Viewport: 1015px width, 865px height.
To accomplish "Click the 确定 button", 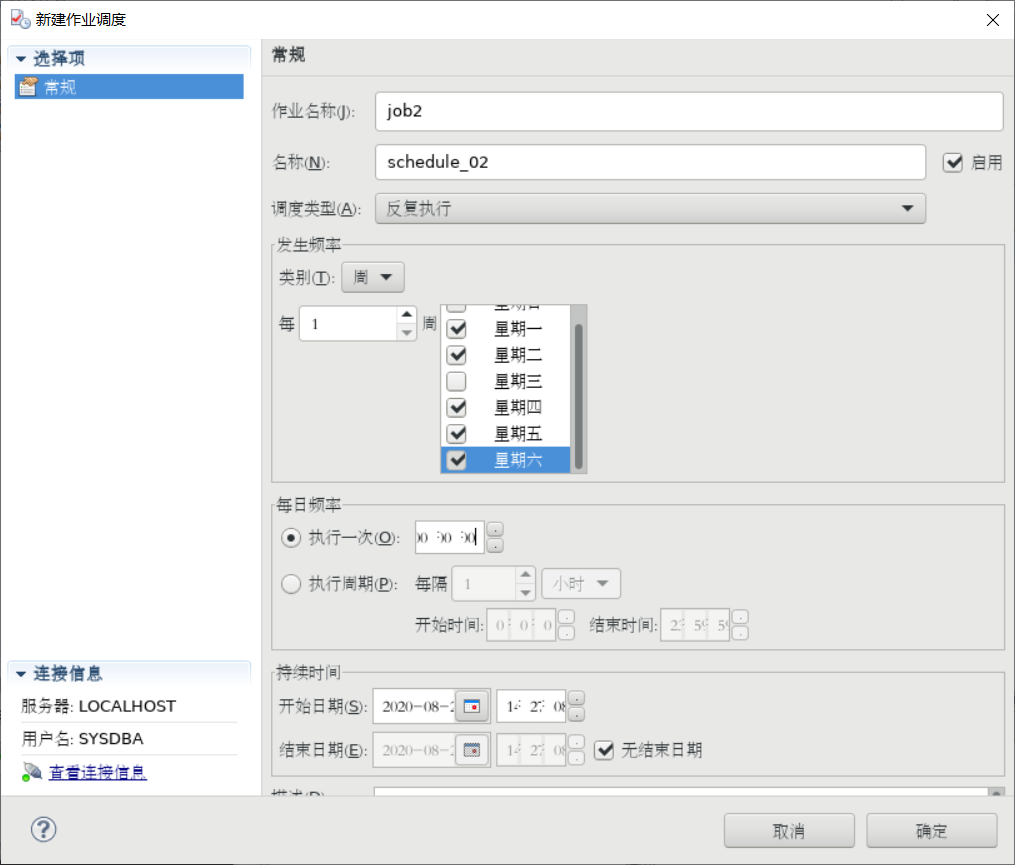I will coord(931,830).
